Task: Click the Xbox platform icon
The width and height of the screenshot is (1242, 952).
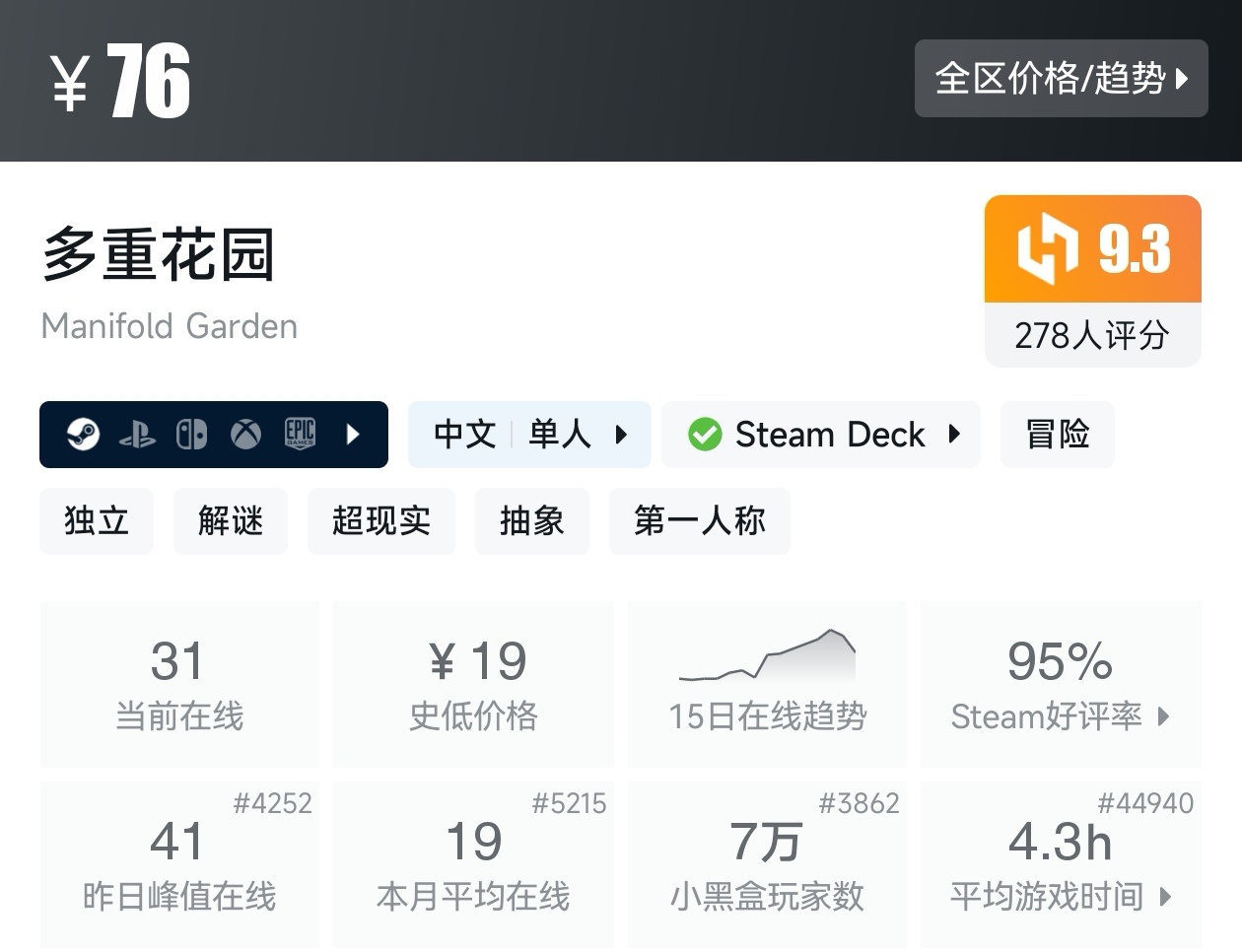Action: click(x=246, y=434)
